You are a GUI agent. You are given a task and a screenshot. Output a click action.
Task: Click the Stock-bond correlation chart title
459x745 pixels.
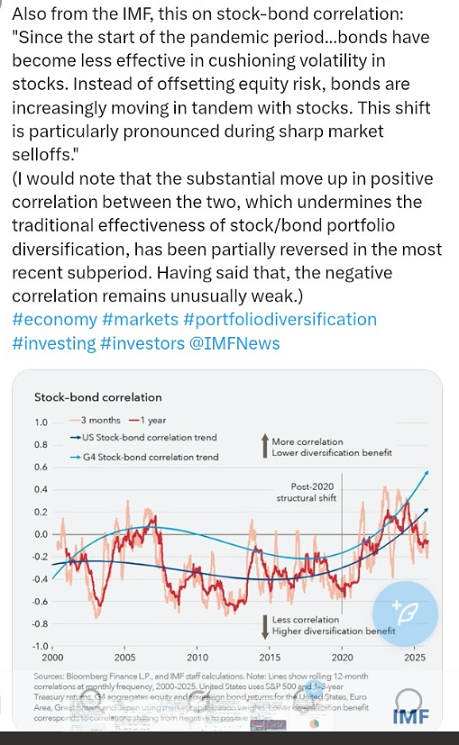click(98, 397)
